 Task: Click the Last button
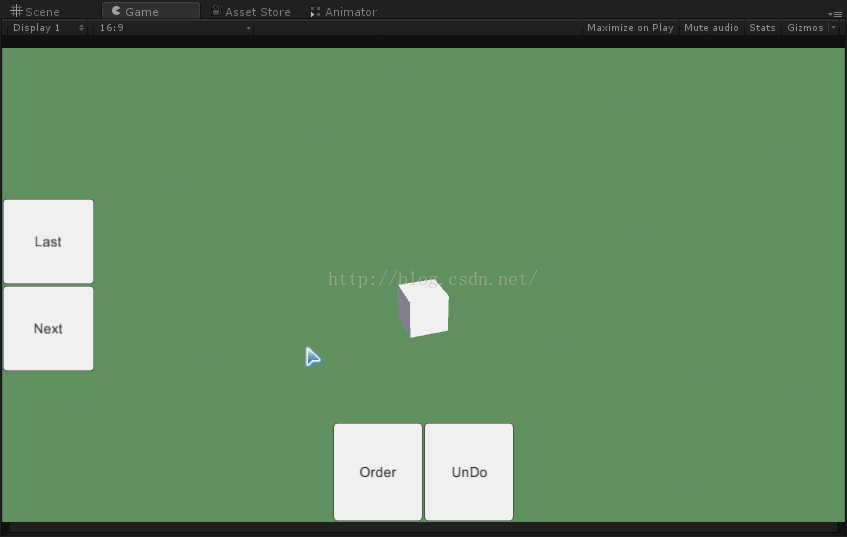49,241
